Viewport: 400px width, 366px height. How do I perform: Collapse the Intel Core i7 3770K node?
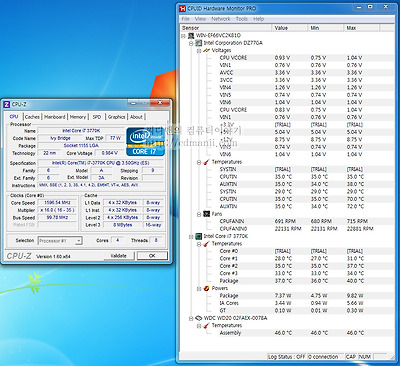pos(191,237)
